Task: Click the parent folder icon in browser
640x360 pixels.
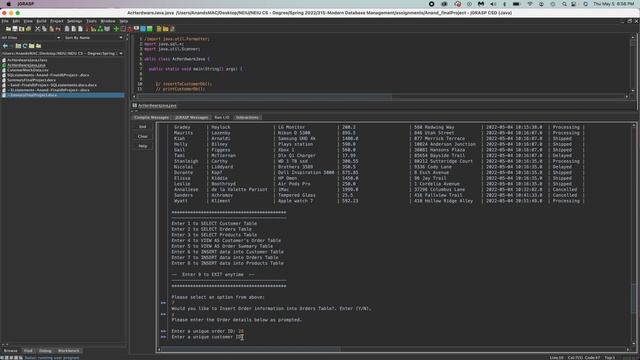Action: (18, 46)
